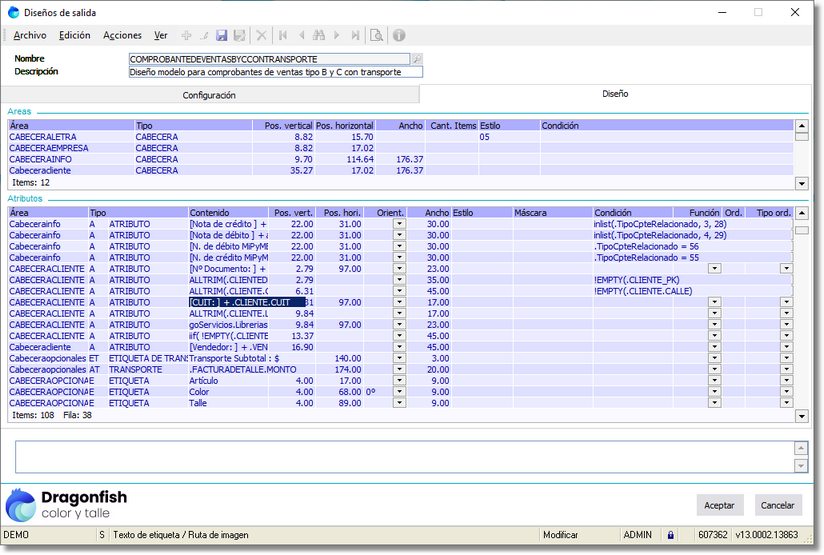Click lookup icon beside Nombre field
The height and width of the screenshot is (555, 824).
pos(416,59)
